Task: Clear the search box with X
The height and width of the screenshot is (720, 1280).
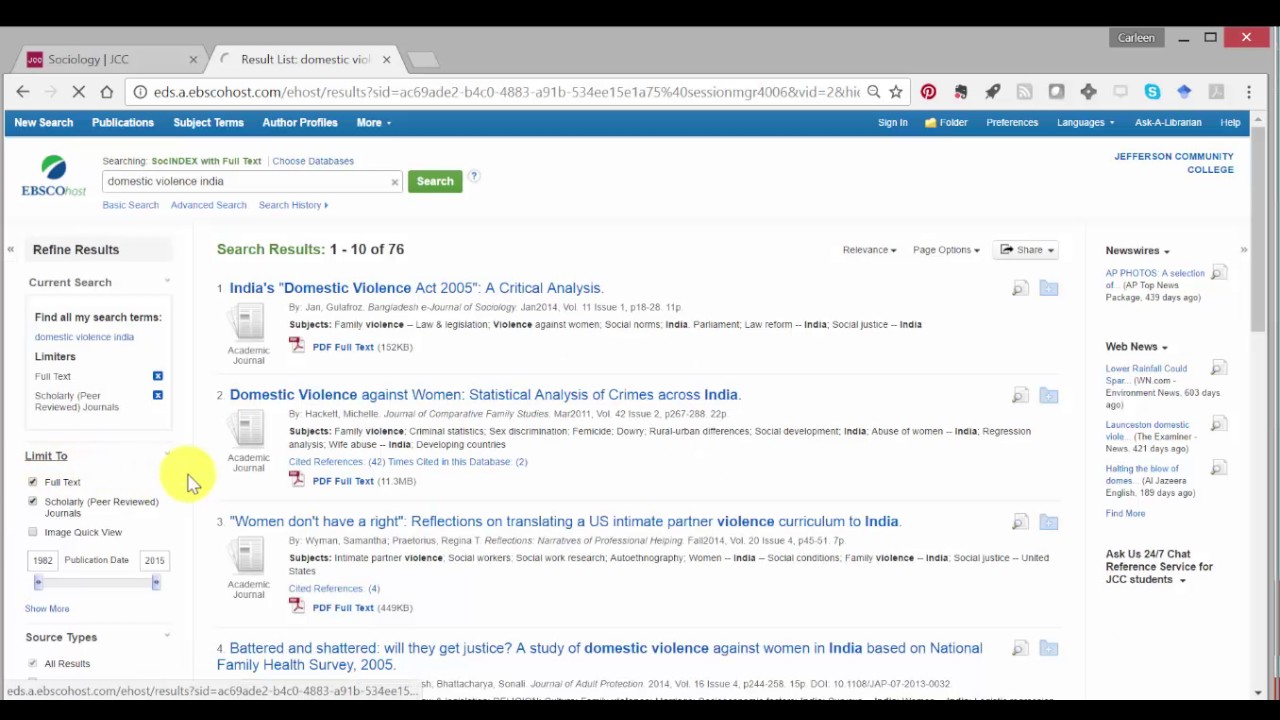Action: 394,182
